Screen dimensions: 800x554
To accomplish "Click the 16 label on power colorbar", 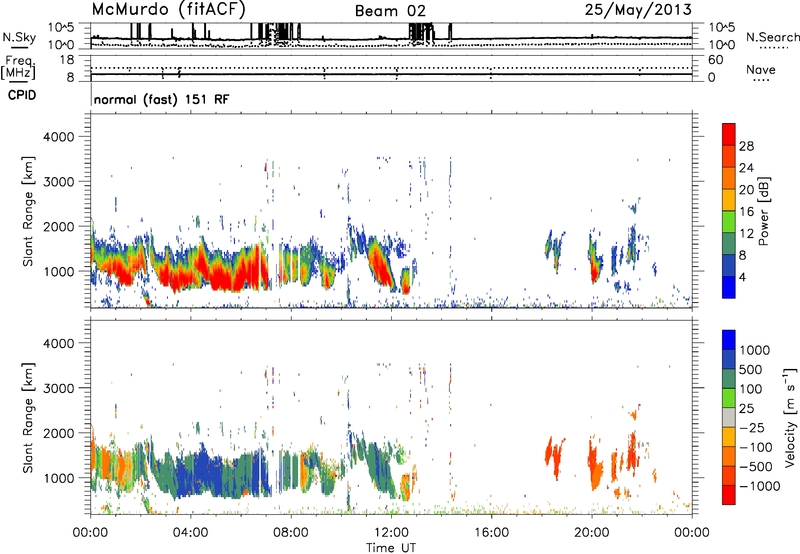I will [746, 212].
